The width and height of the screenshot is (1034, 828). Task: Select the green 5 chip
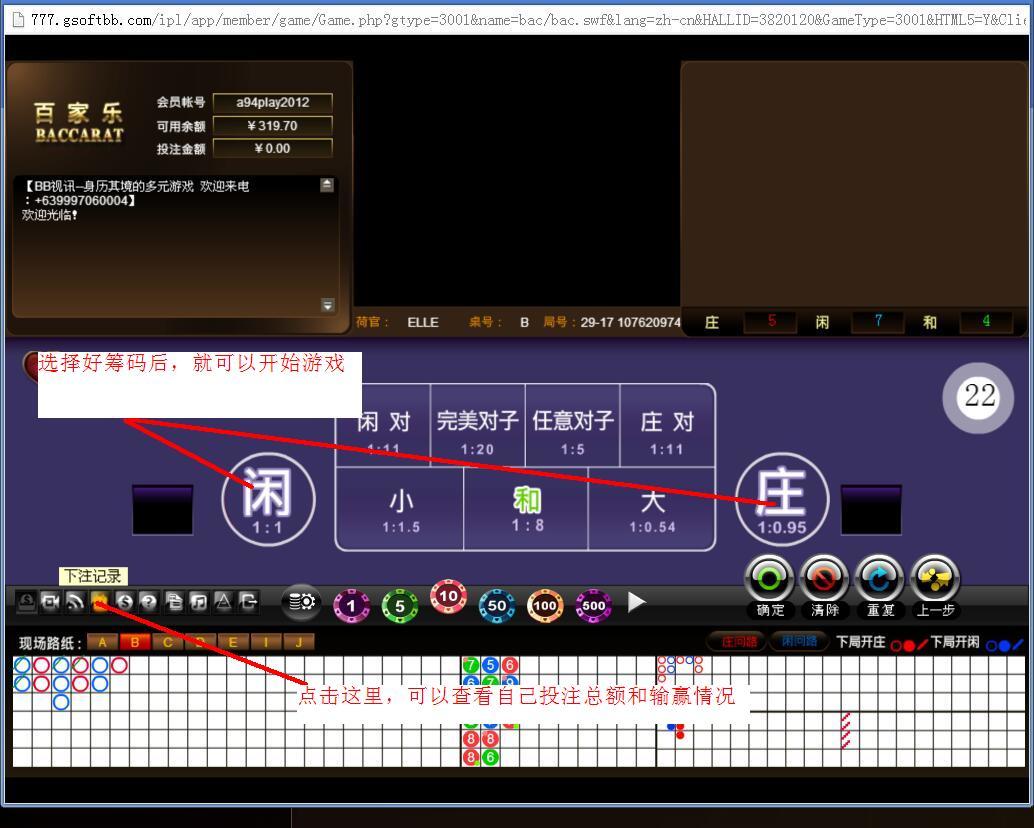400,606
